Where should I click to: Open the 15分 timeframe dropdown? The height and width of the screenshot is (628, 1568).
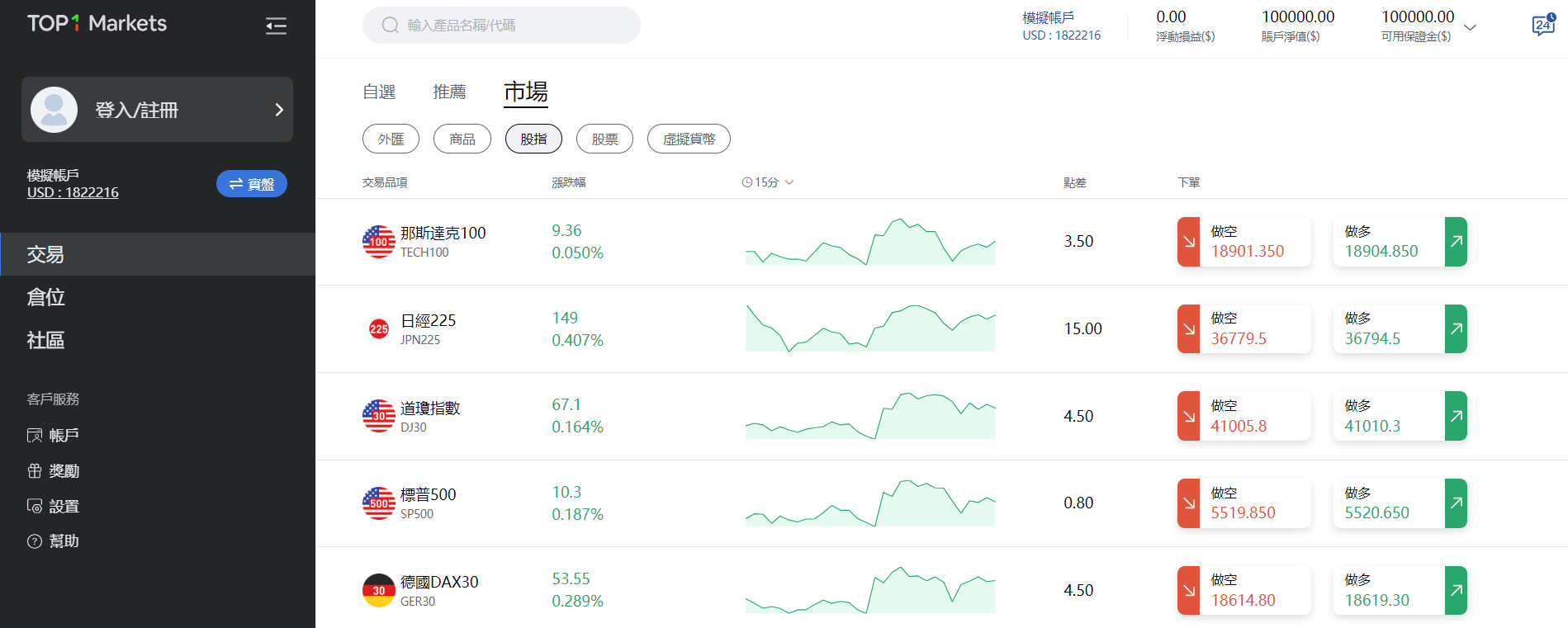click(x=767, y=182)
